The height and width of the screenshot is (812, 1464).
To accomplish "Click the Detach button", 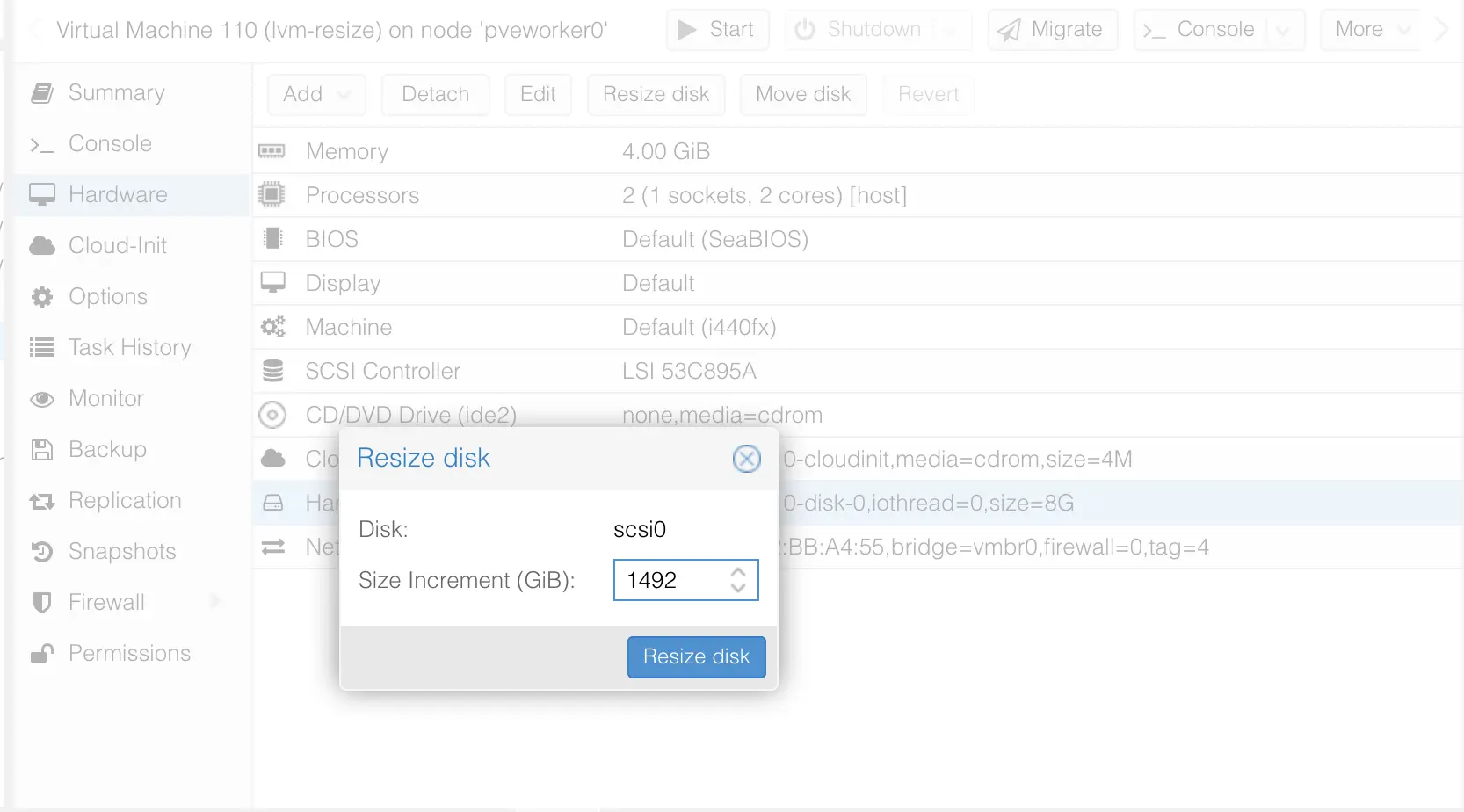I will point(435,94).
